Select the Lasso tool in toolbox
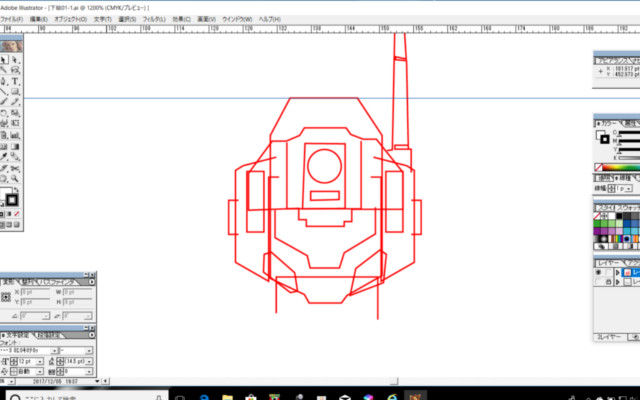Viewport: 640px width, 400px height. 15,70
